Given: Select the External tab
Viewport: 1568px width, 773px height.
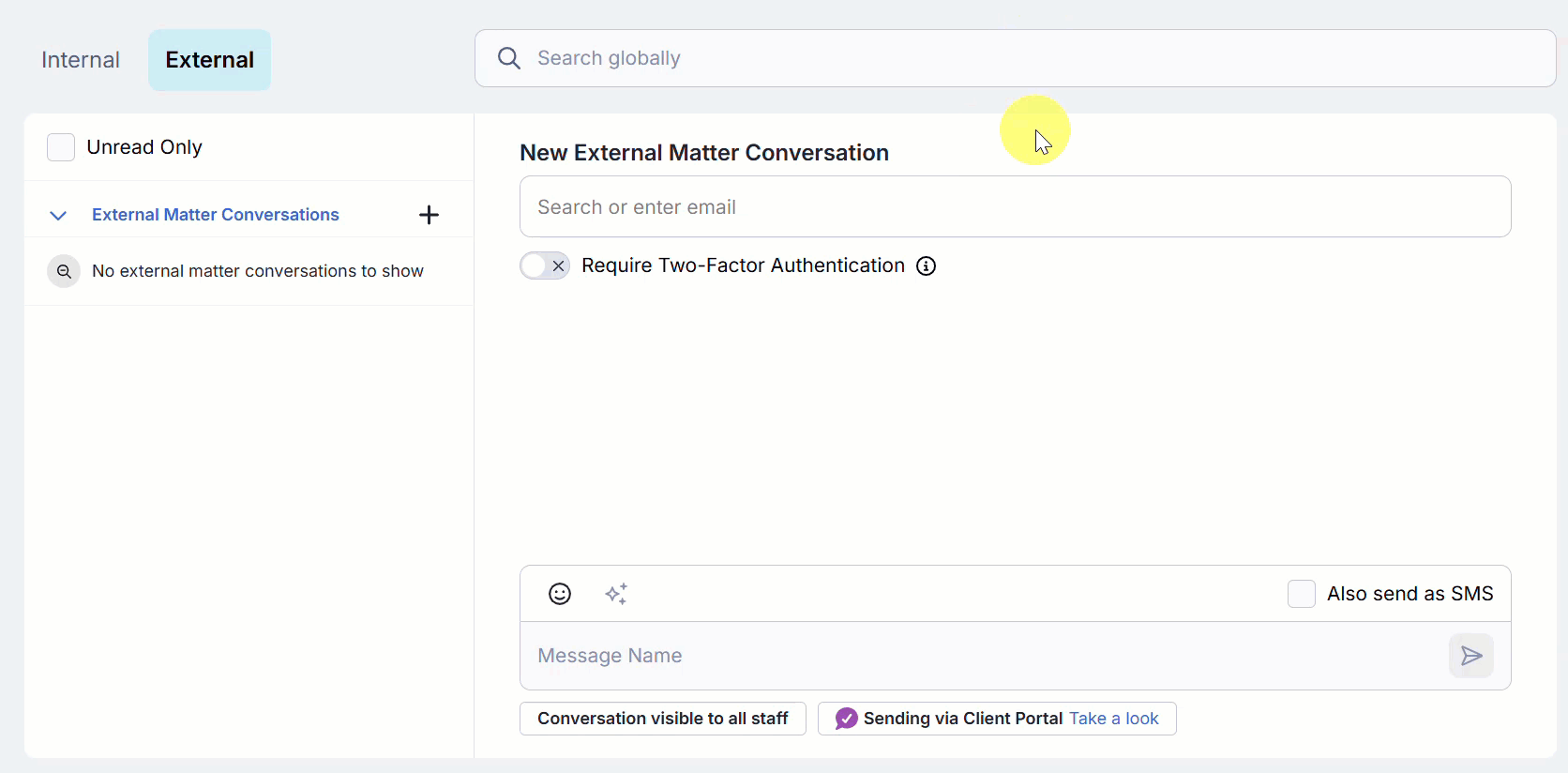Looking at the screenshot, I should pos(209,60).
